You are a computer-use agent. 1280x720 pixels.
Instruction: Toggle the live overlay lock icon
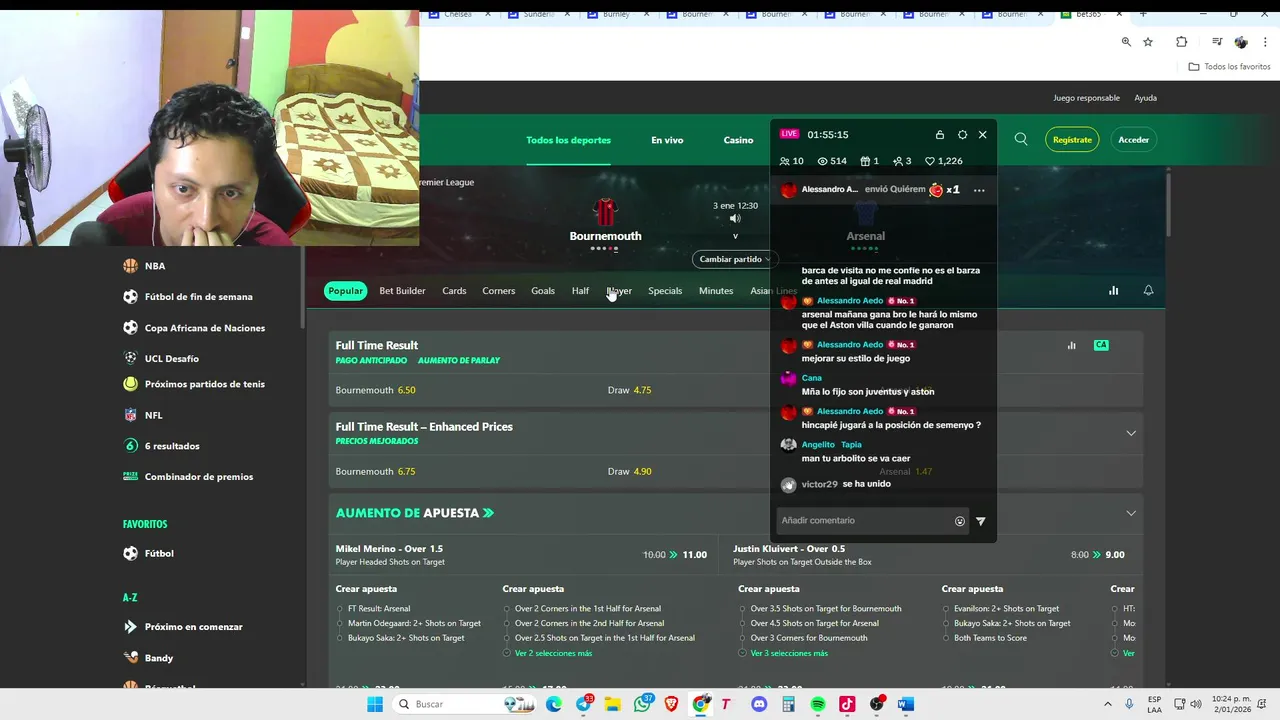tap(940, 135)
